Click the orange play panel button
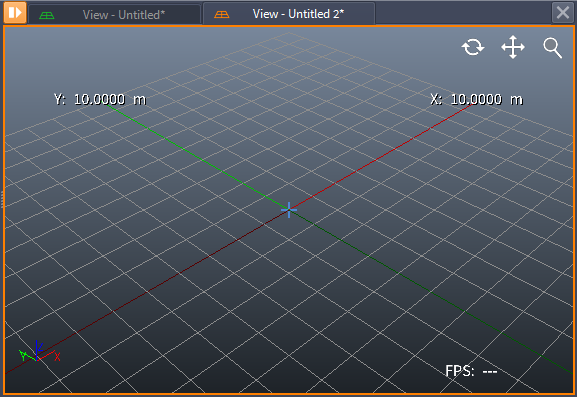This screenshot has width=577, height=397. pyautogui.click(x=15, y=13)
